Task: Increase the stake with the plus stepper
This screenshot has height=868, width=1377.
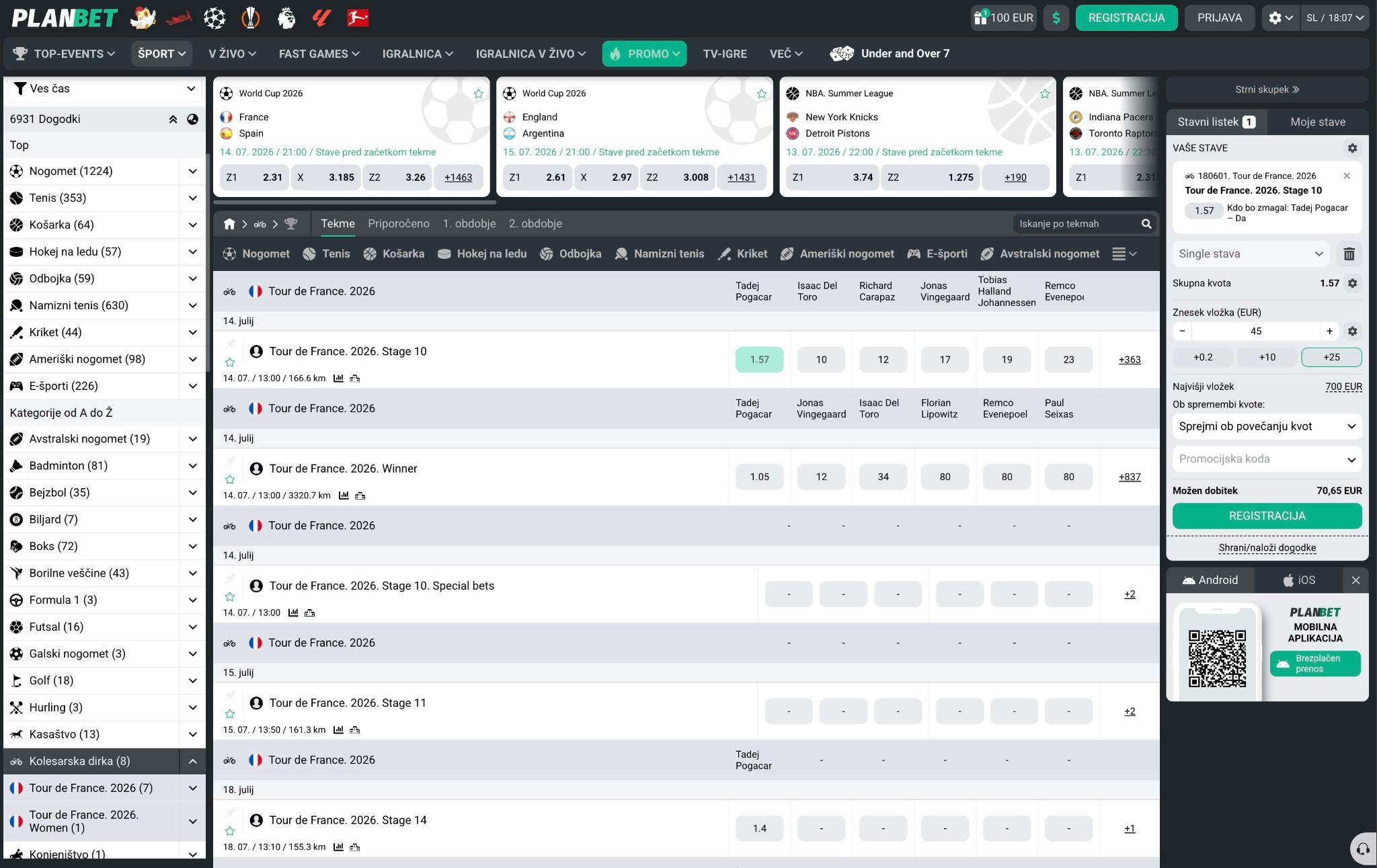Action: 1329,331
